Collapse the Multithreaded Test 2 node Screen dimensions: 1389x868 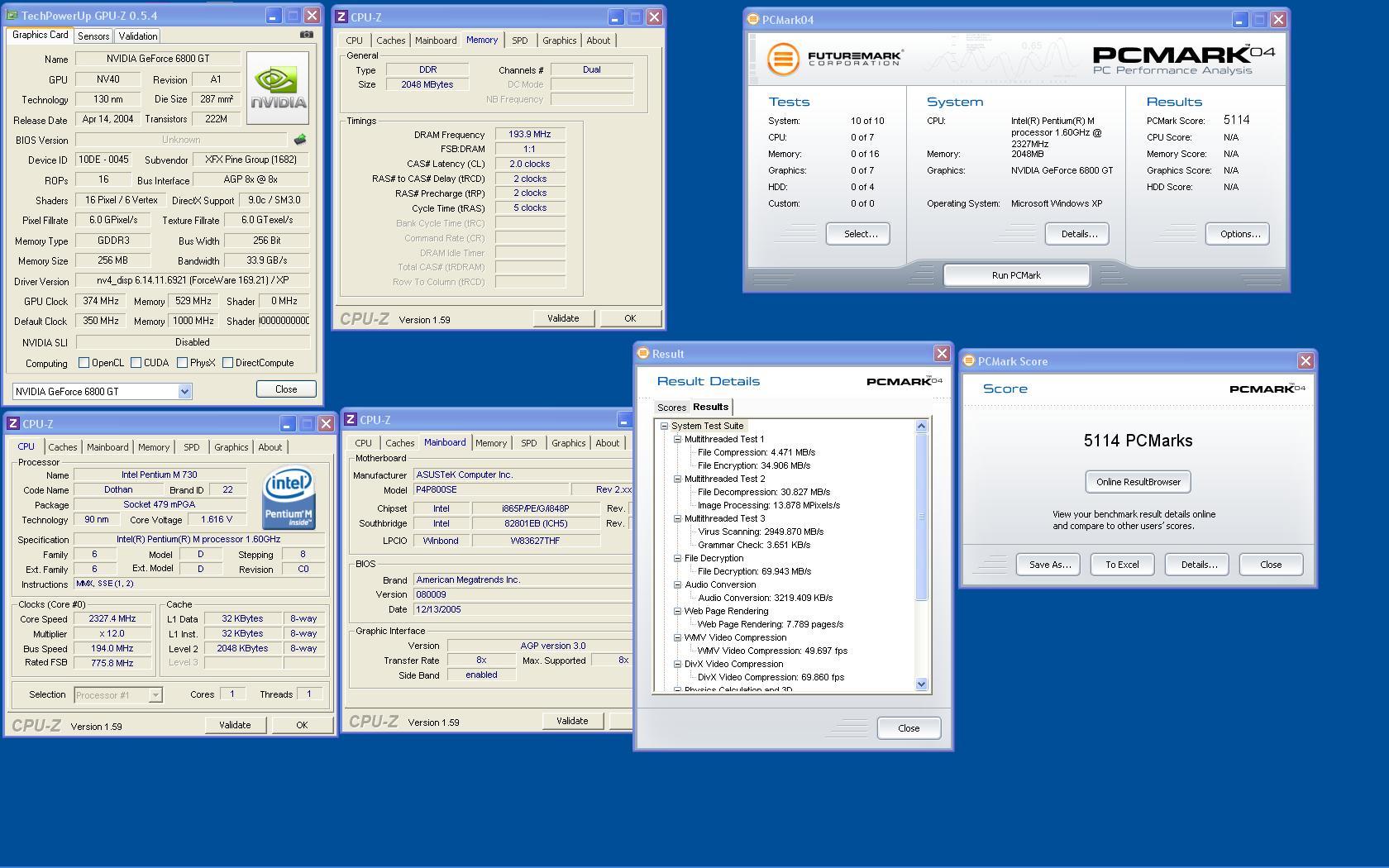tap(677, 479)
